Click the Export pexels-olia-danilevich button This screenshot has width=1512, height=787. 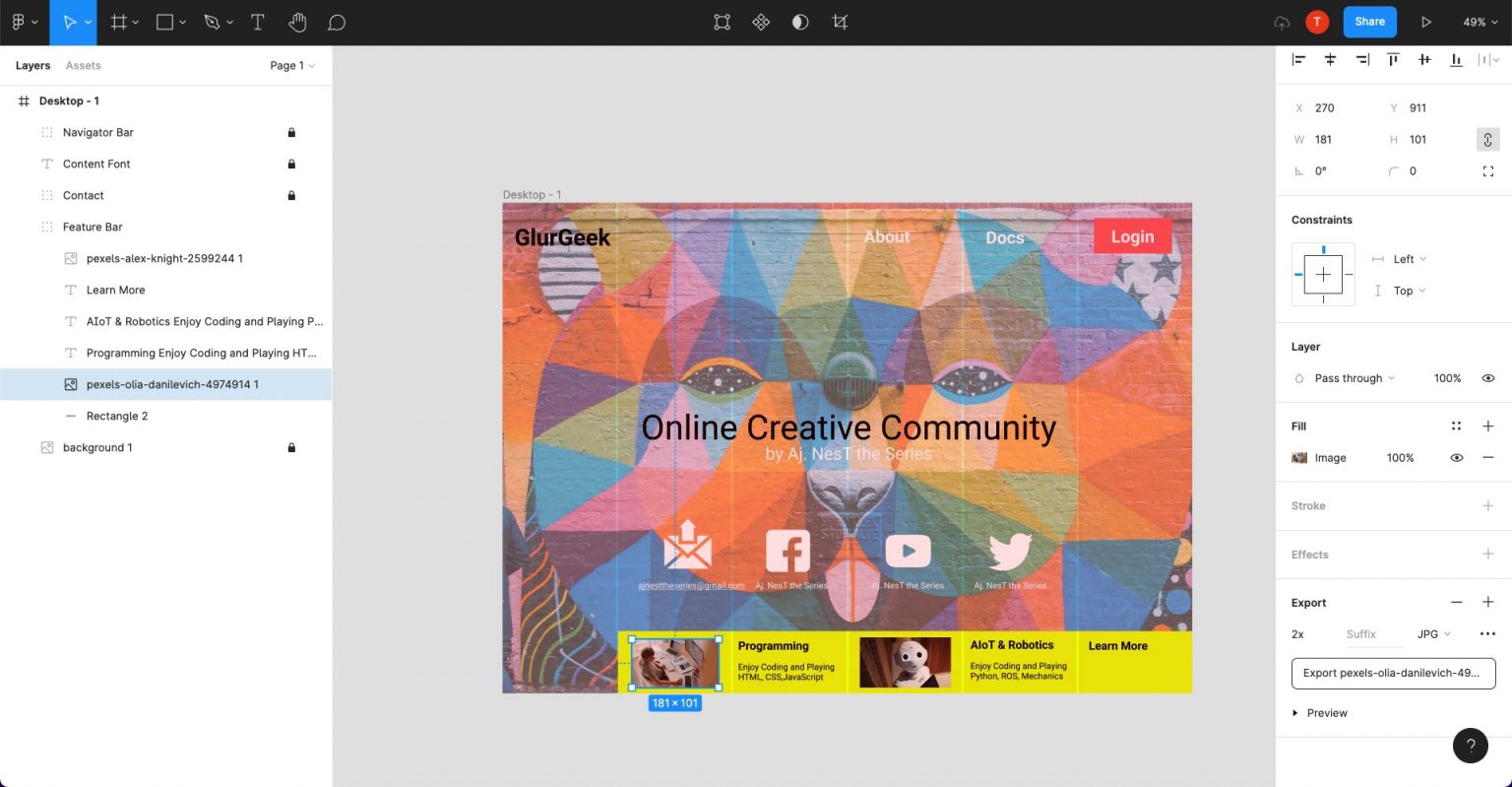click(1392, 674)
